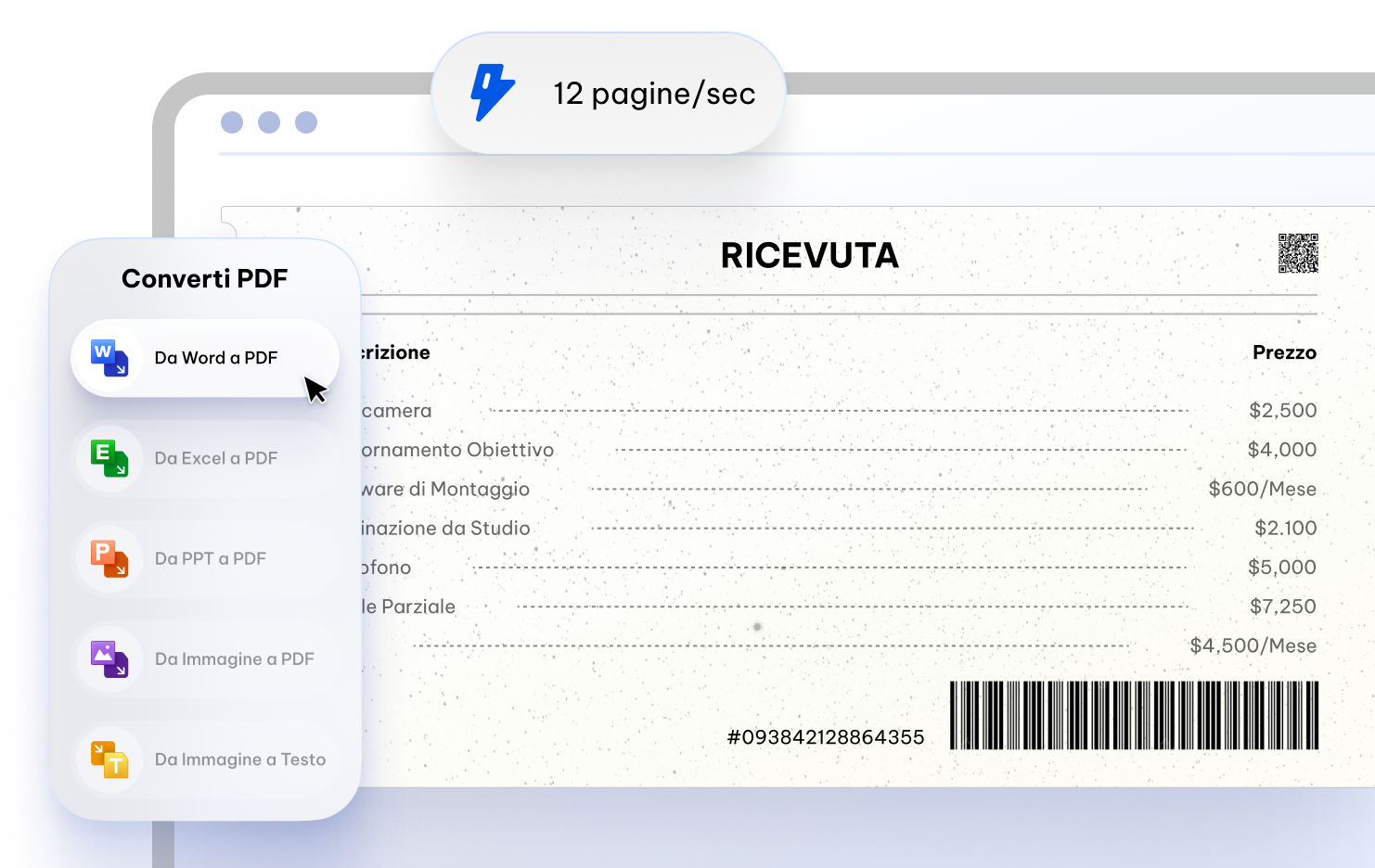Click the middle window control dot
Image resolution: width=1375 pixels, height=868 pixels.
269,122
